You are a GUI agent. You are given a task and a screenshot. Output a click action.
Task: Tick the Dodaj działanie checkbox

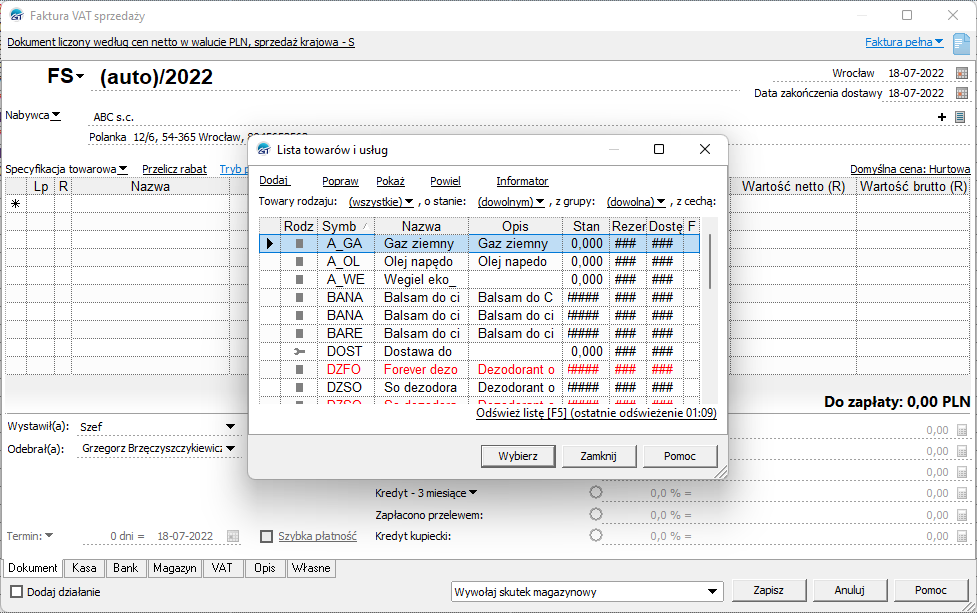coord(14,591)
